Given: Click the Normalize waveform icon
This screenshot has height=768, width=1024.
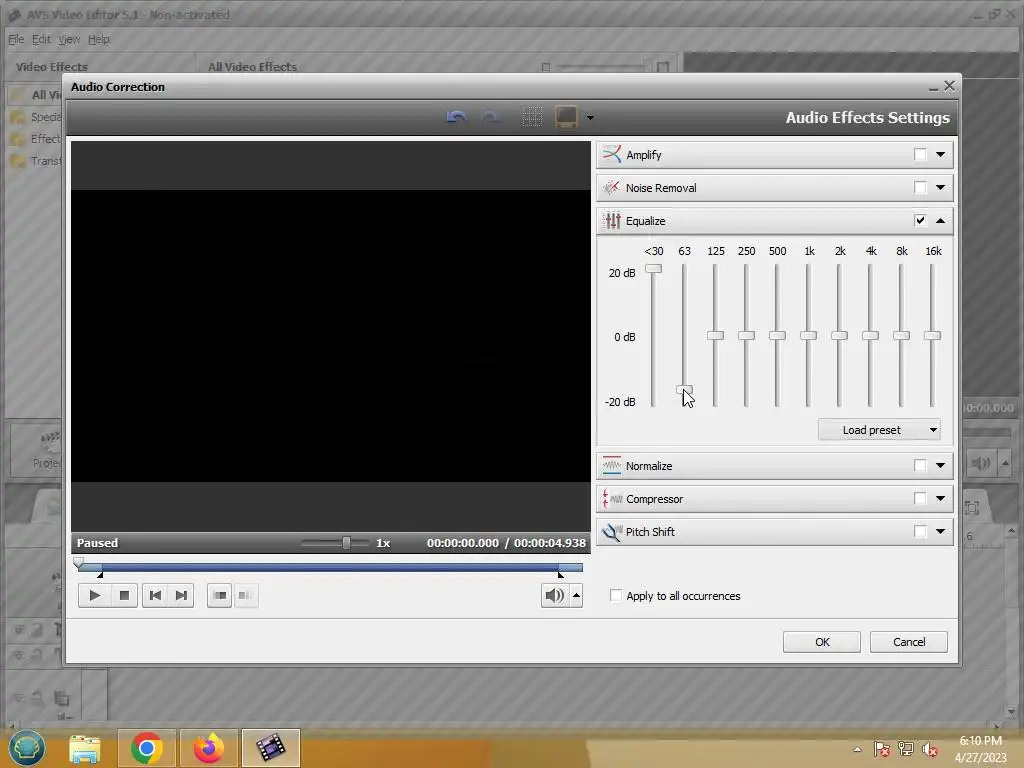Looking at the screenshot, I should (611, 466).
